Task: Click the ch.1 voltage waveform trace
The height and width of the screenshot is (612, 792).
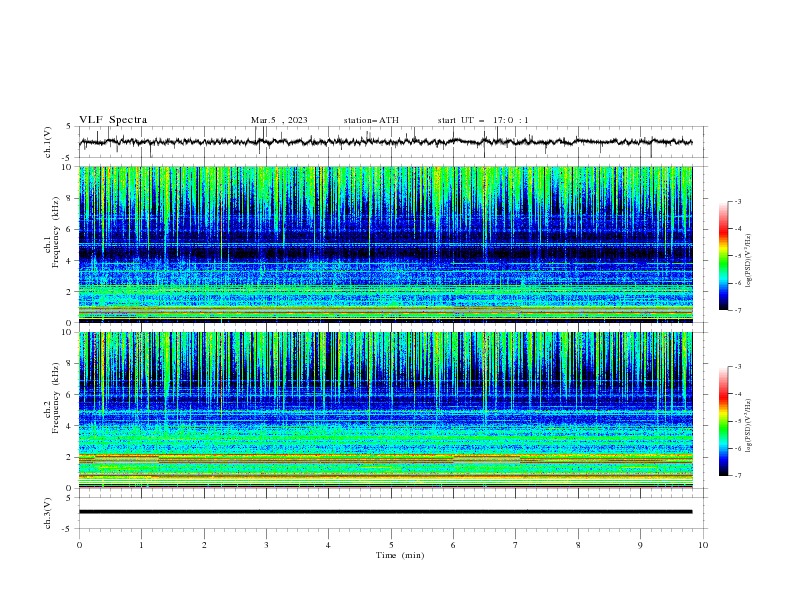Action: 385,142
